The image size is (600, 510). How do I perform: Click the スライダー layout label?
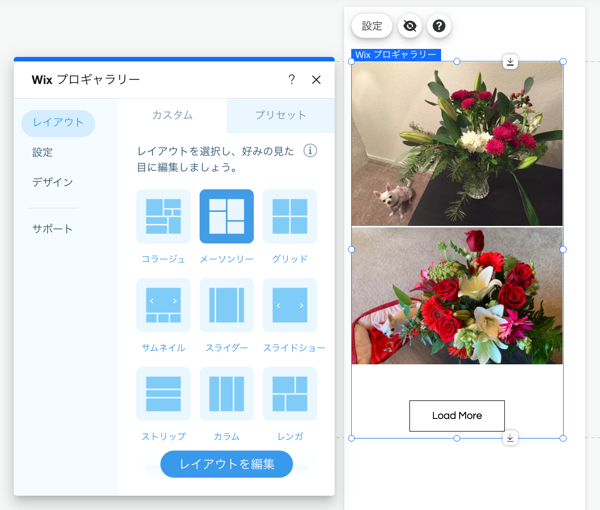pyautogui.click(x=227, y=348)
